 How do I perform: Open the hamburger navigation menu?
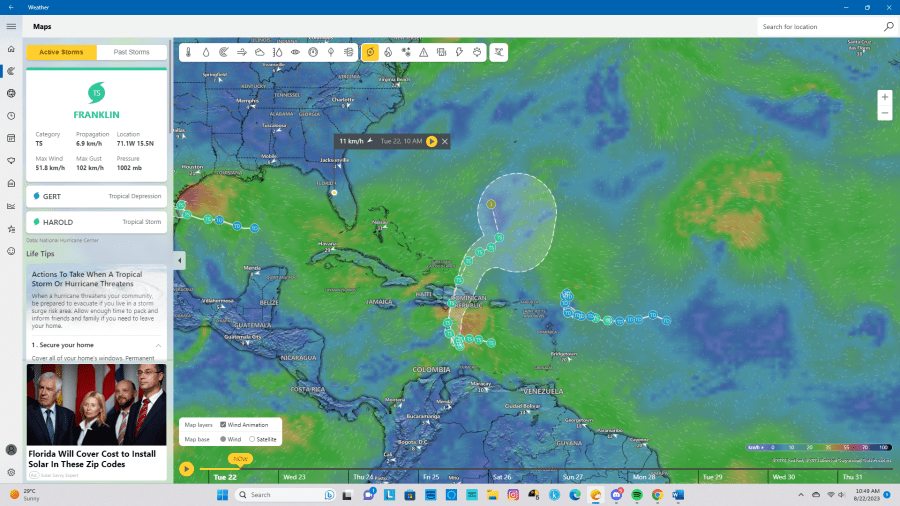[x=11, y=27]
